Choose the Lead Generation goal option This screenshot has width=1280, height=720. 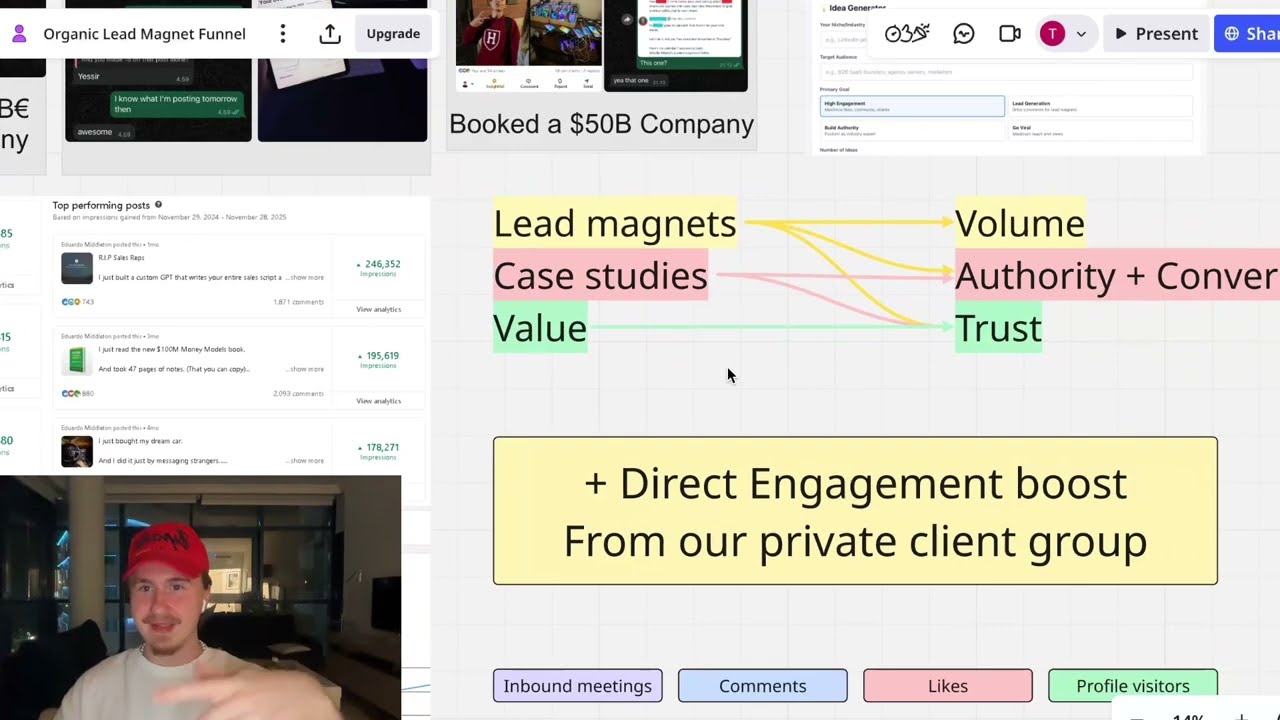[x=1100, y=106]
